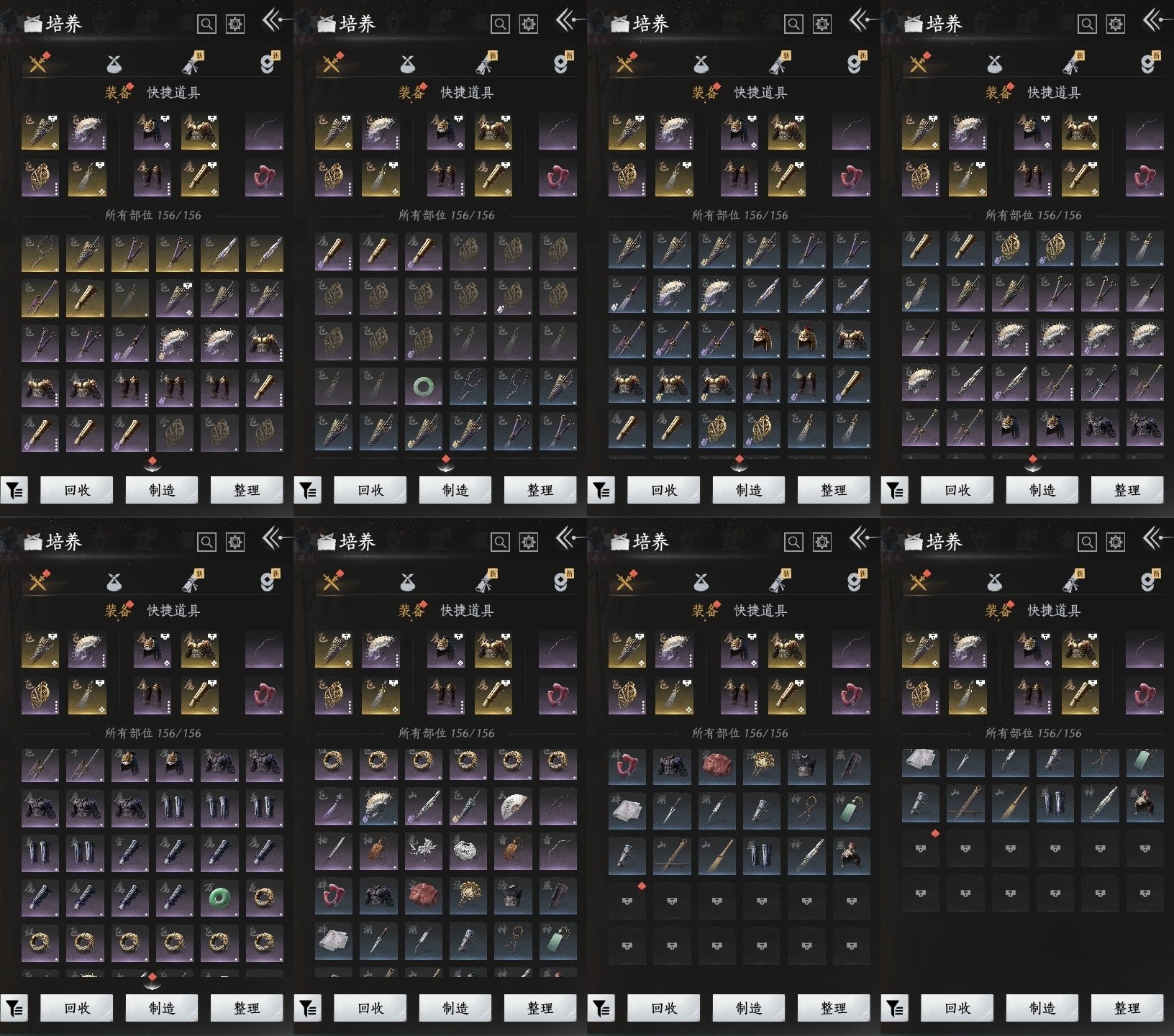Open the filter menu in the top-left panel
The height and width of the screenshot is (1036, 1174).
(x=14, y=491)
